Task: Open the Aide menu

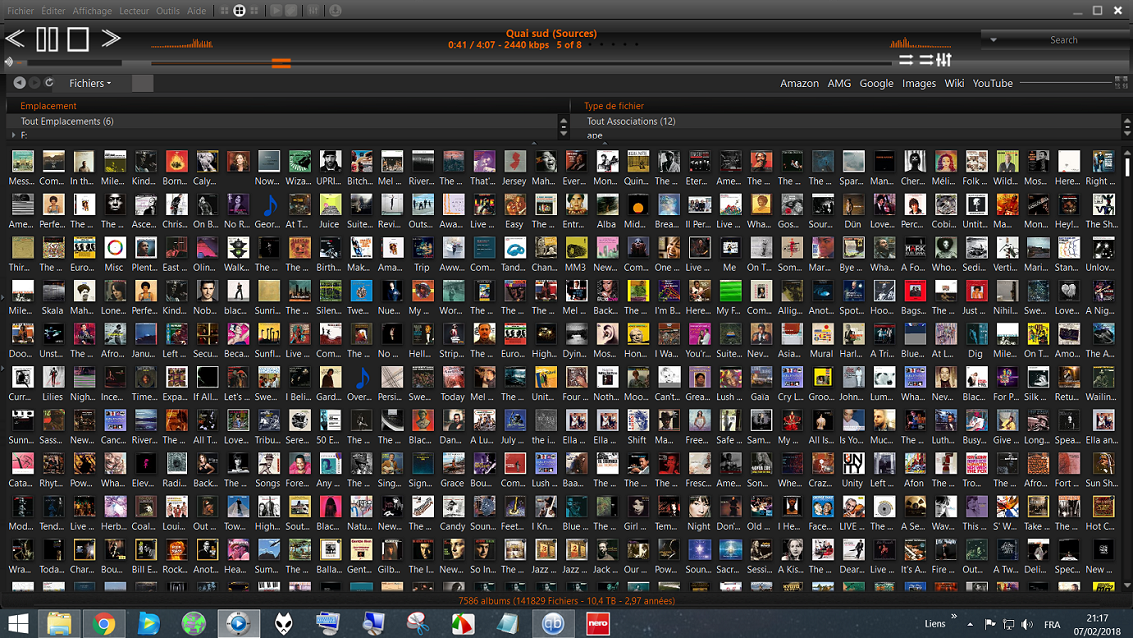Action: tap(197, 11)
